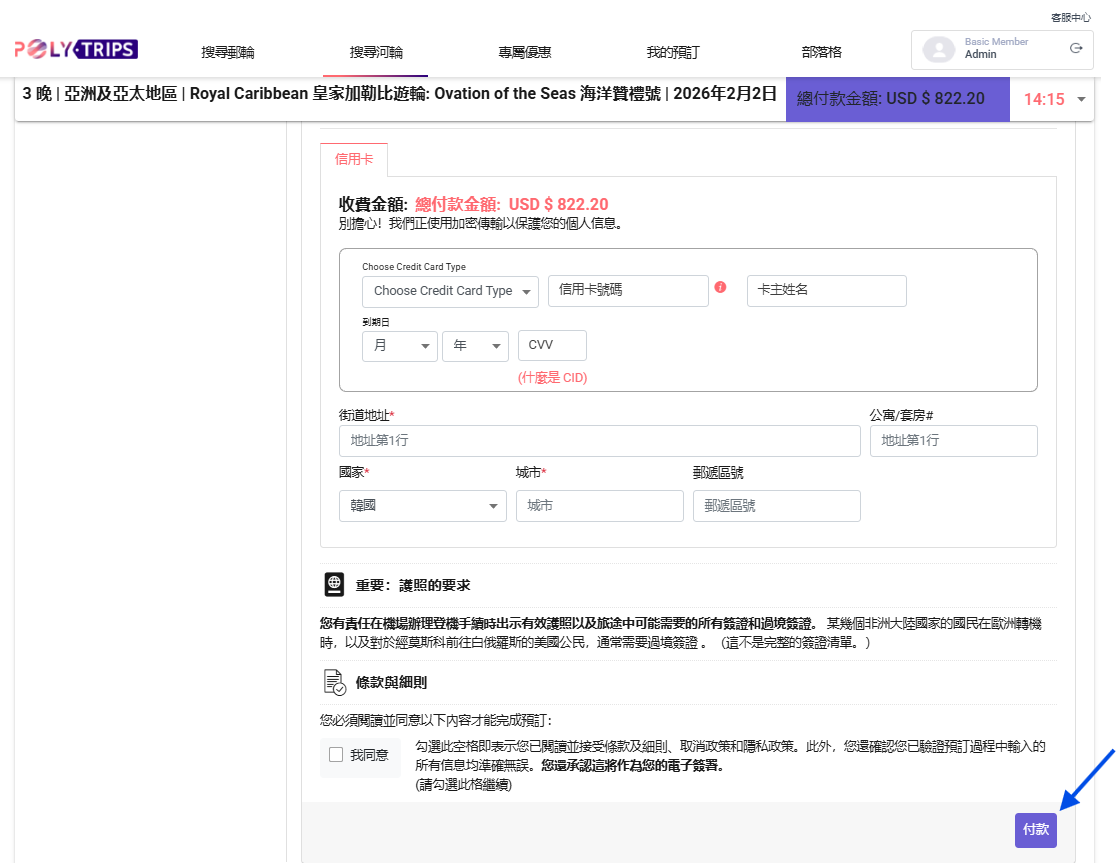The image size is (1116, 863).
Task: Open the country dropdown showing 韓國
Action: [x=423, y=506]
